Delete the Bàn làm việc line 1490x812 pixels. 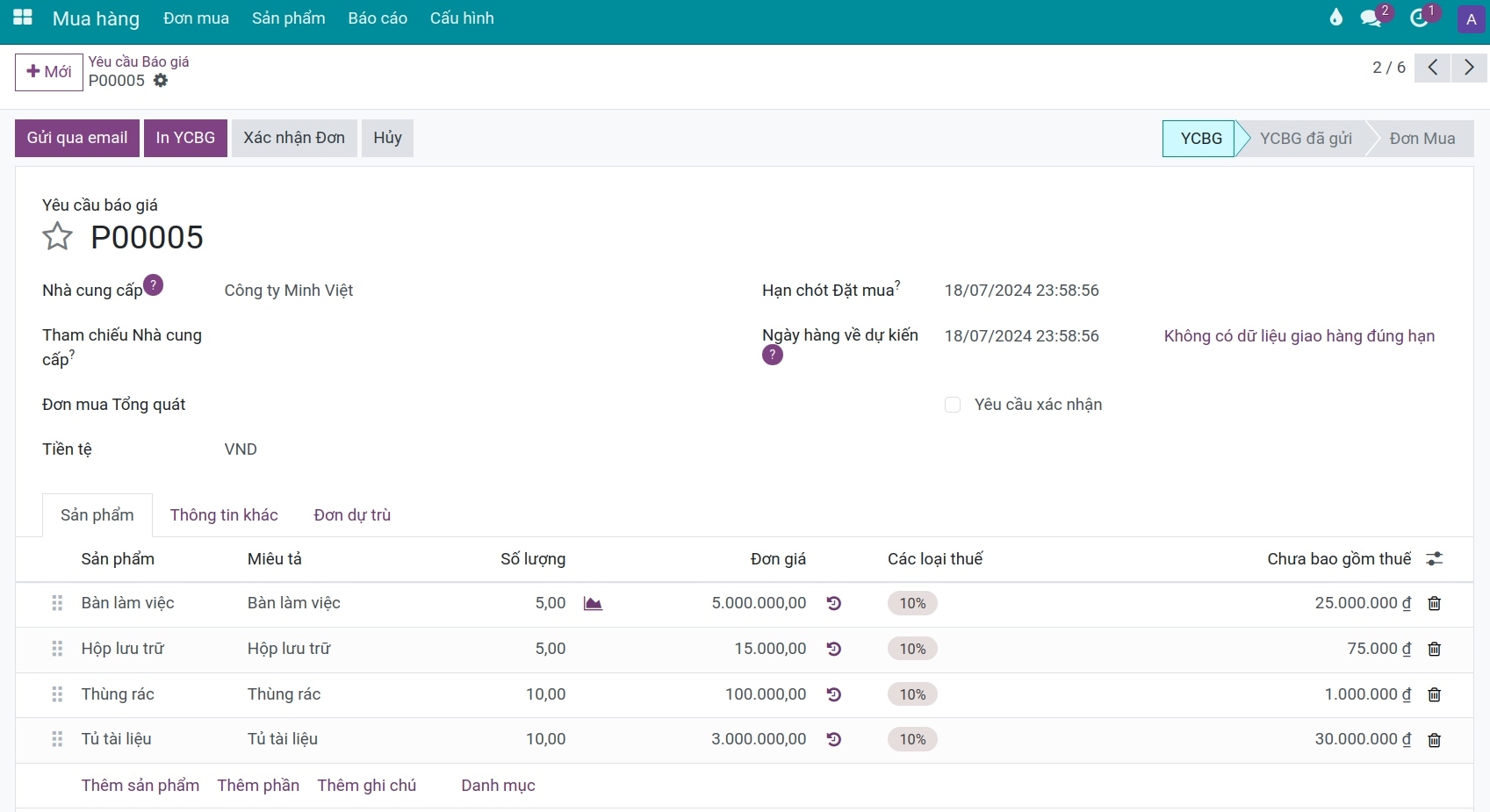(x=1435, y=603)
